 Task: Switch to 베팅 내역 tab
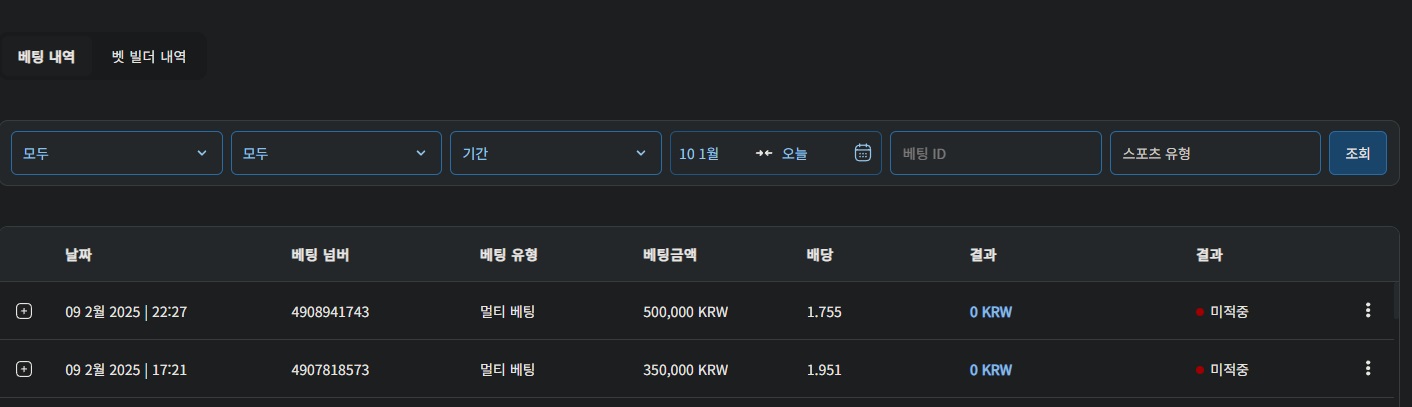coord(46,56)
